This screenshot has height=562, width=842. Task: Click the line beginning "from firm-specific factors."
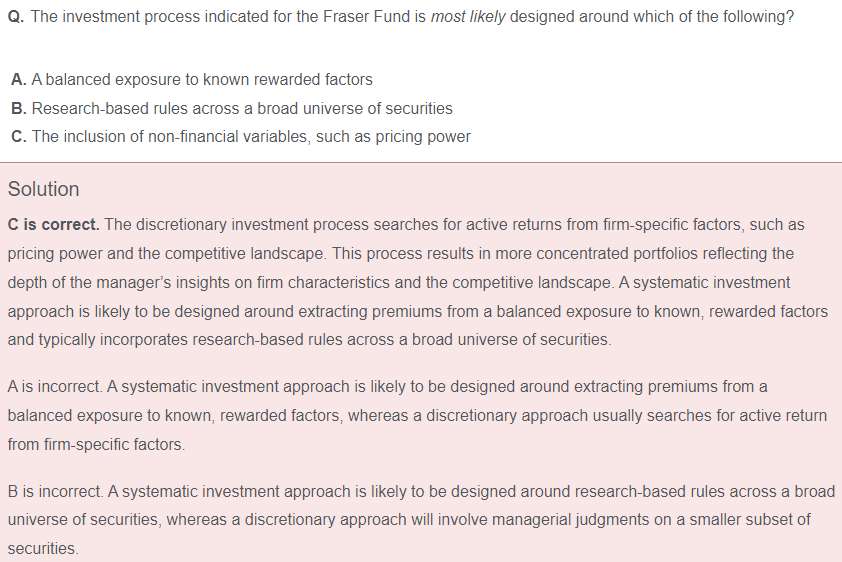(x=96, y=444)
